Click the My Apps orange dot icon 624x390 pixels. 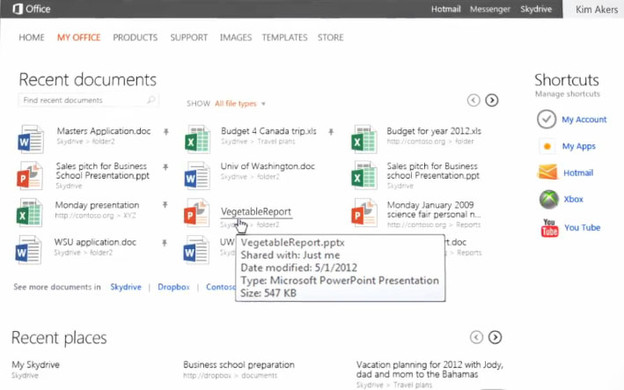pyautogui.click(x=547, y=146)
